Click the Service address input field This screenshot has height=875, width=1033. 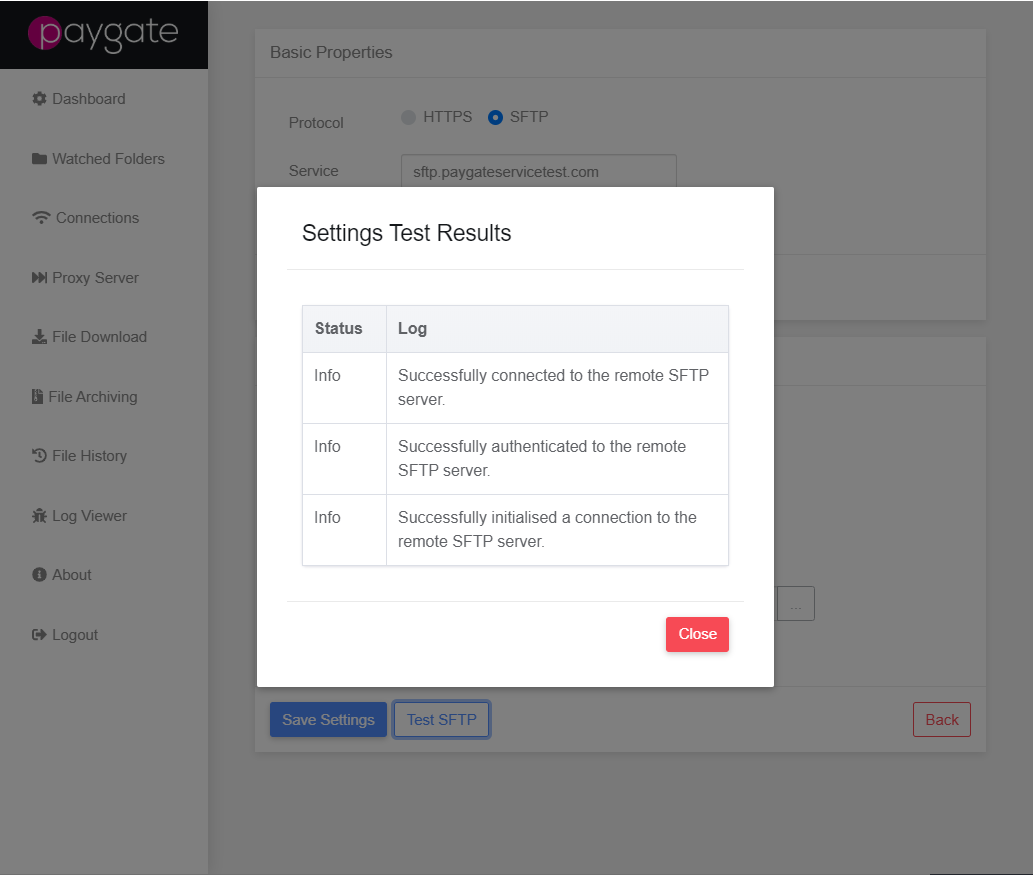[x=539, y=171]
